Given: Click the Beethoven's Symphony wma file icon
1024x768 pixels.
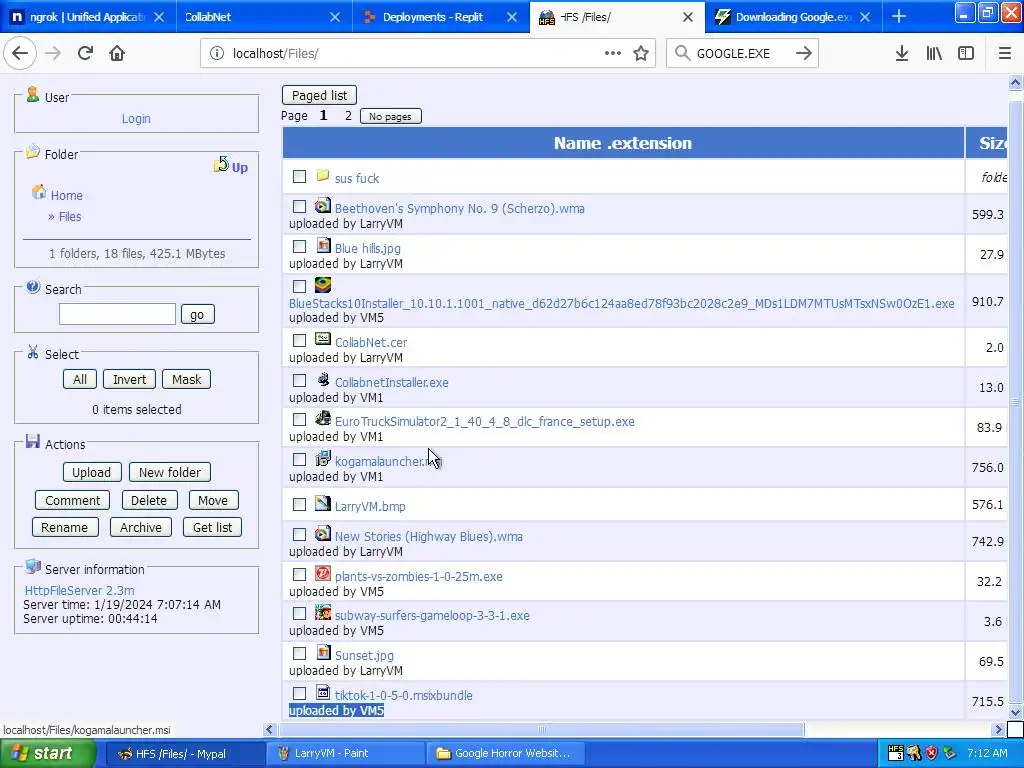Looking at the screenshot, I should 323,206.
